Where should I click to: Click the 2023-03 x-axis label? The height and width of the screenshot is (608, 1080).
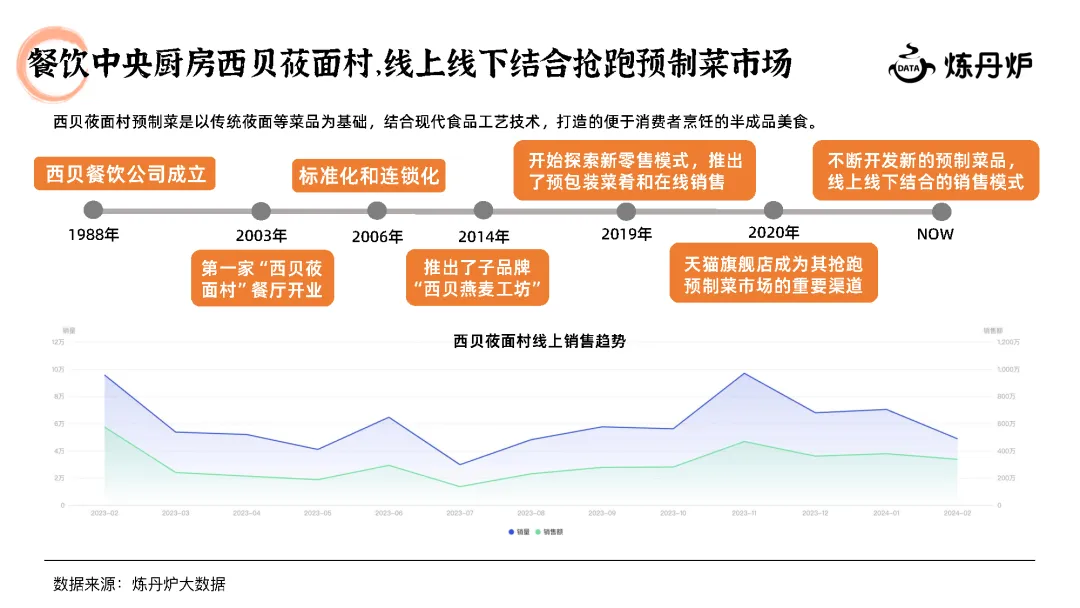pyautogui.click(x=176, y=513)
